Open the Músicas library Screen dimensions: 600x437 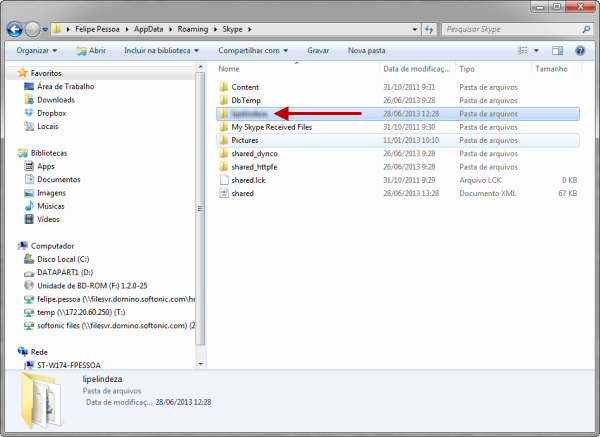click(51, 206)
